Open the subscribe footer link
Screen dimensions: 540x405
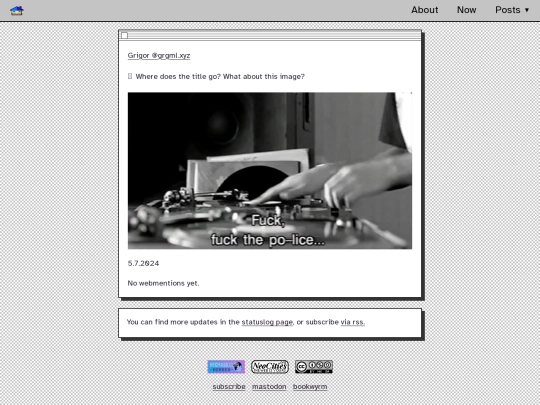click(229, 387)
